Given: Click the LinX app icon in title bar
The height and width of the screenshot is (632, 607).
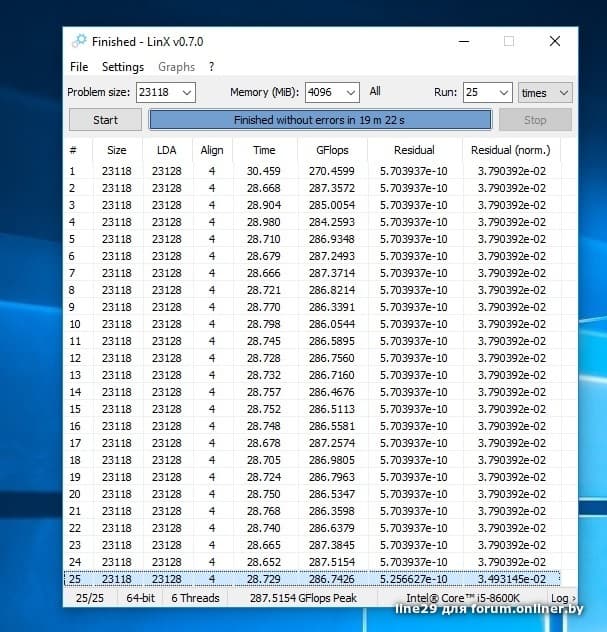Looking at the screenshot, I should pos(79,41).
